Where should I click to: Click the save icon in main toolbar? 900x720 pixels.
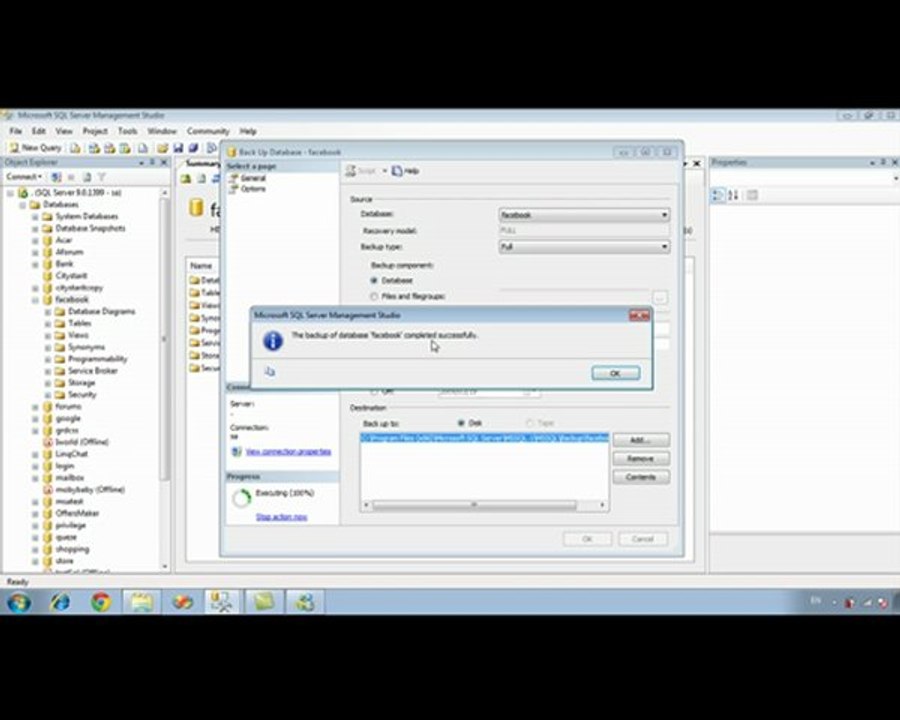(x=179, y=148)
